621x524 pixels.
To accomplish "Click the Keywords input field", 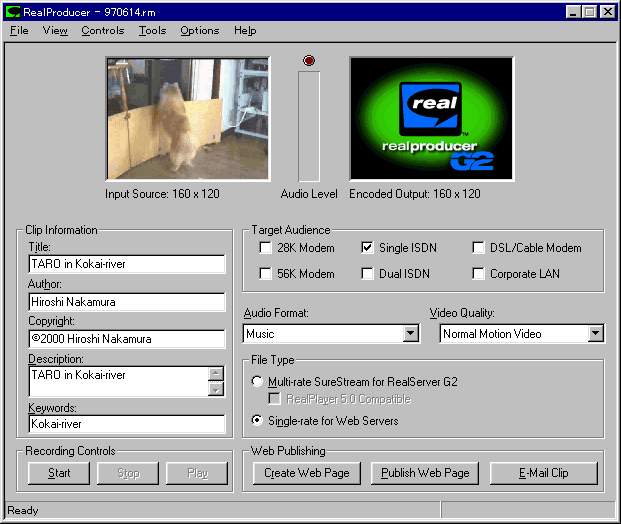I will pyautogui.click(x=127, y=424).
